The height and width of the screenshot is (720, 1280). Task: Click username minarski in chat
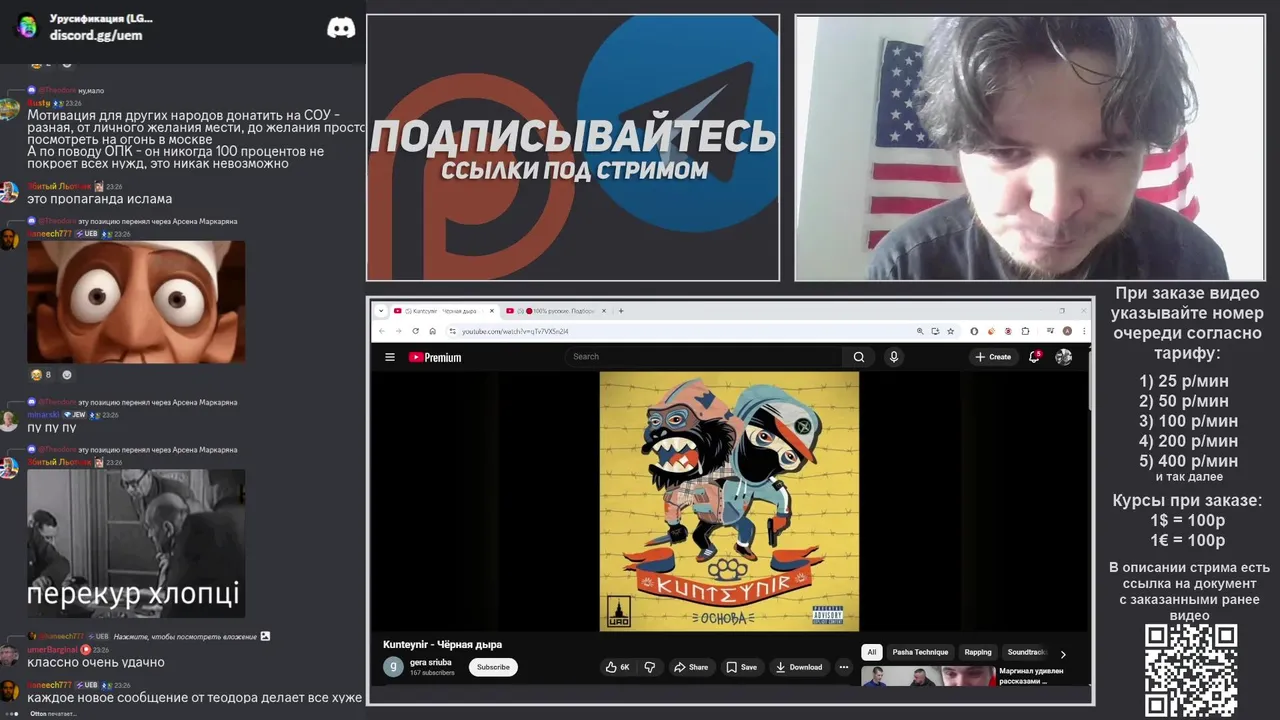click(43, 414)
